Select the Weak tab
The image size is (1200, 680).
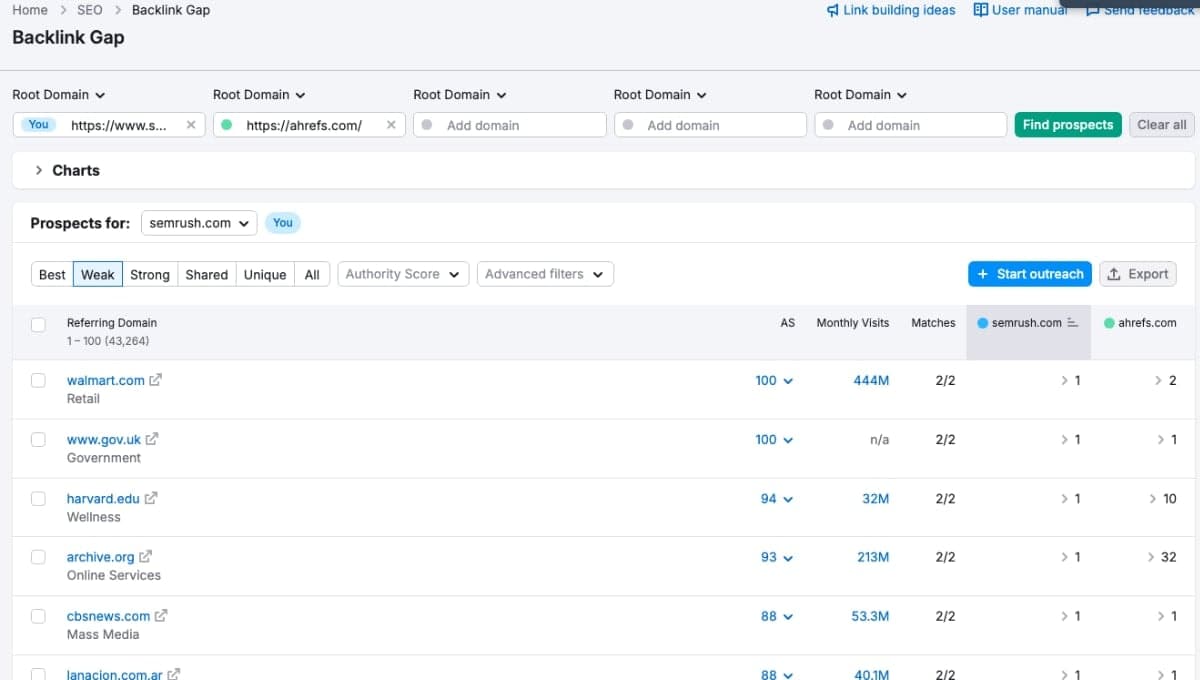[x=98, y=274]
